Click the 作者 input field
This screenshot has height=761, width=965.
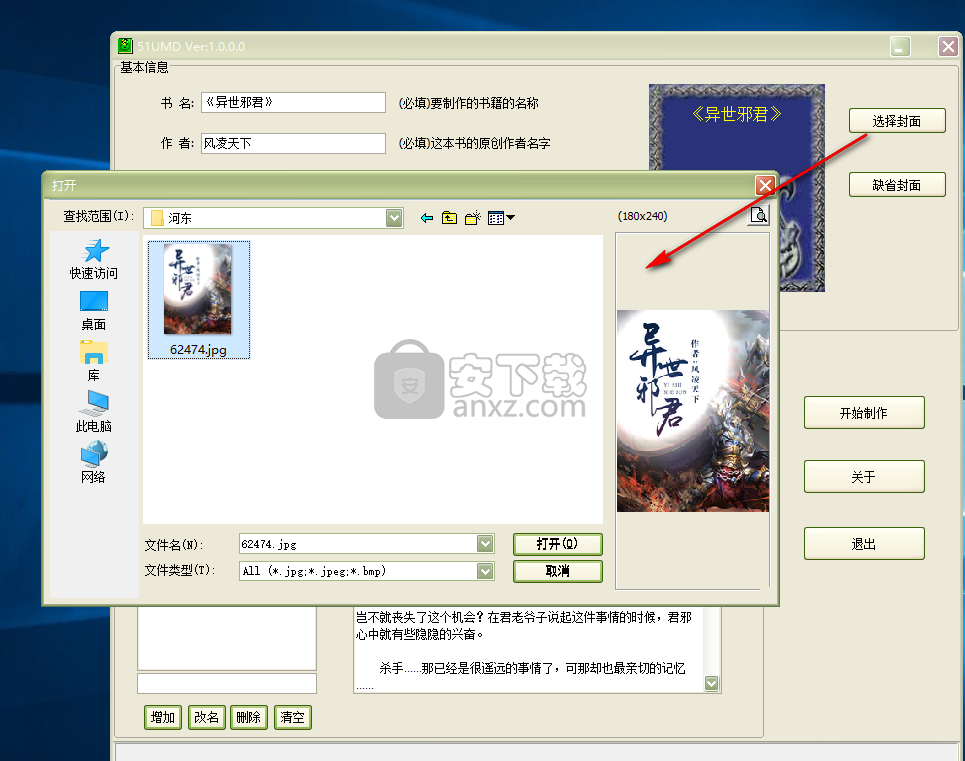(x=293, y=143)
